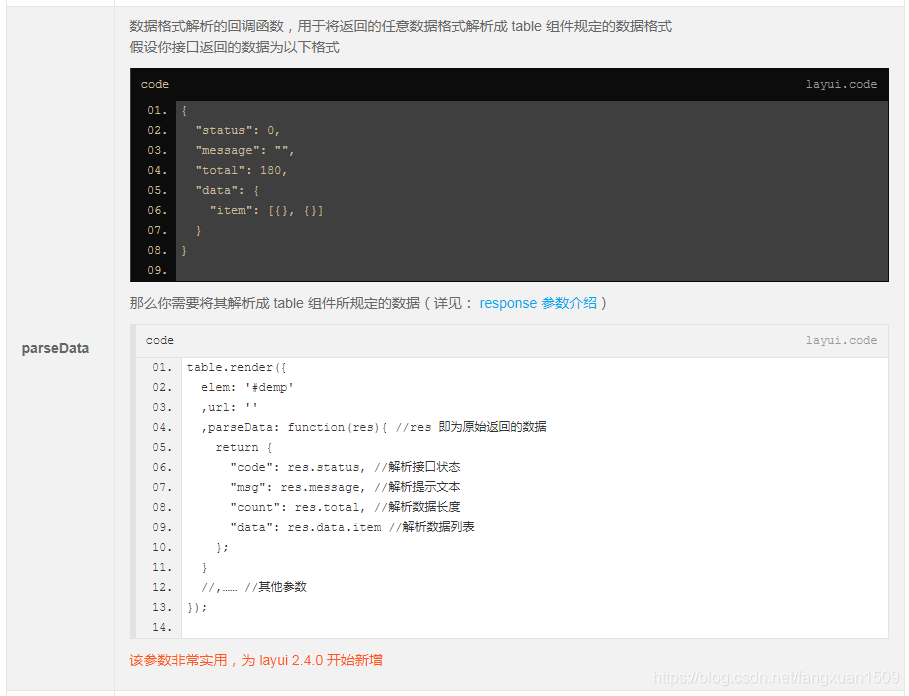Viewport: 909px width, 696px height.
Task: Select the parseData label in the left column
Action: click(55, 348)
